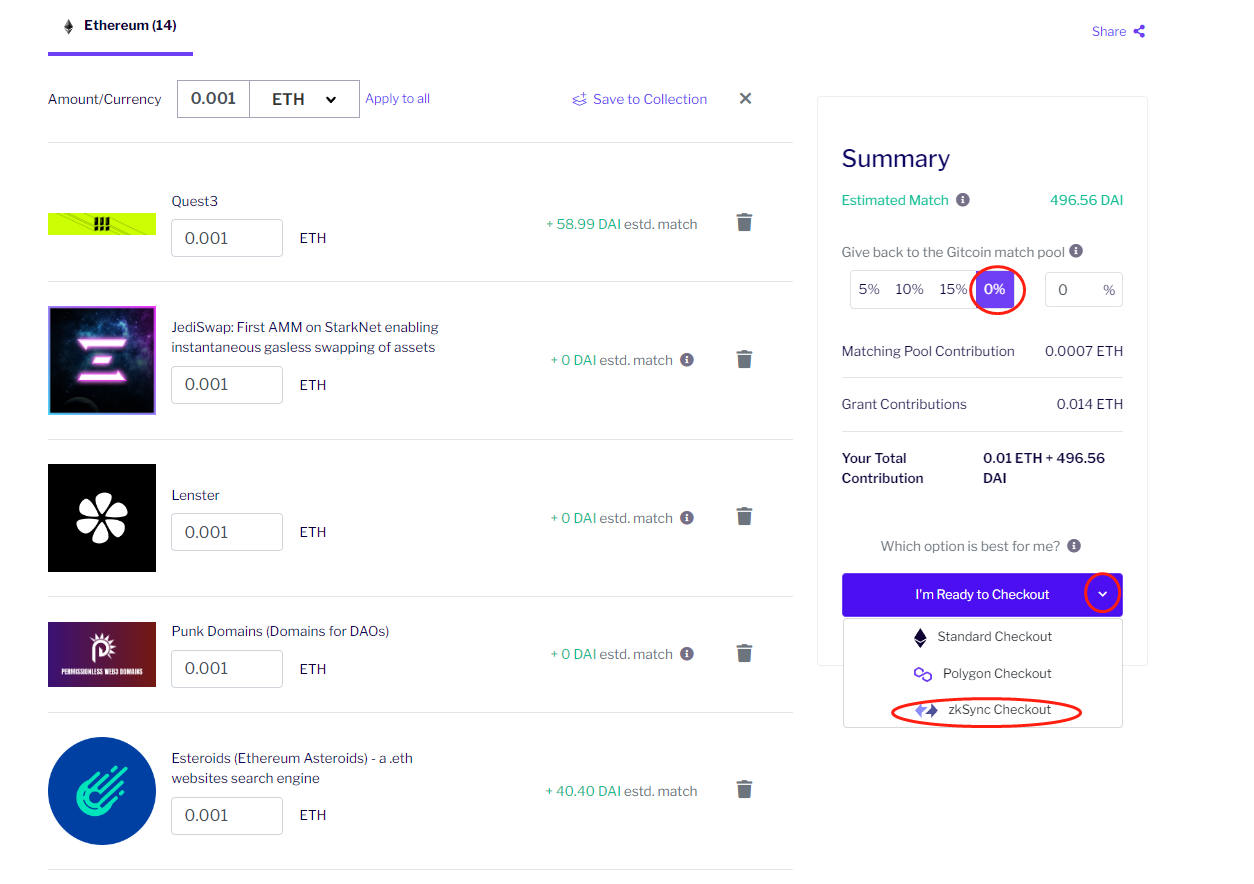Switch to the Ethereum (14) tab

120,26
